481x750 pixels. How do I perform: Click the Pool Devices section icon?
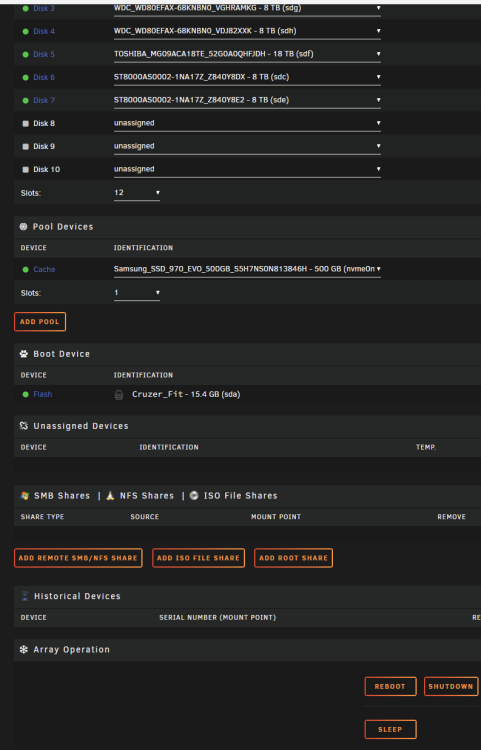pyautogui.click(x=23, y=227)
